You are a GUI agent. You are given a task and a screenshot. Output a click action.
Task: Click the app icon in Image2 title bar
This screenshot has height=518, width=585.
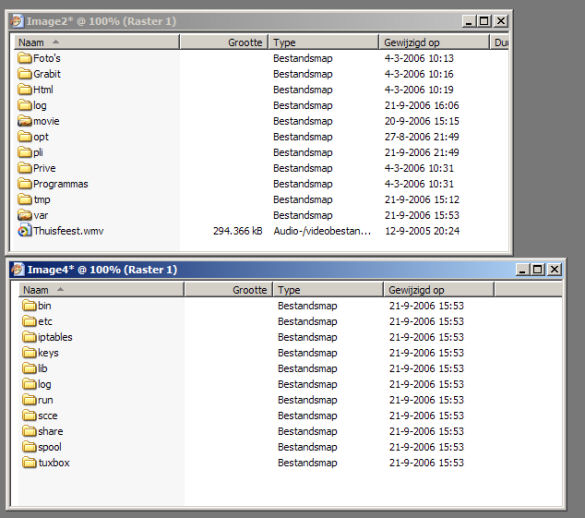[x=17, y=21]
